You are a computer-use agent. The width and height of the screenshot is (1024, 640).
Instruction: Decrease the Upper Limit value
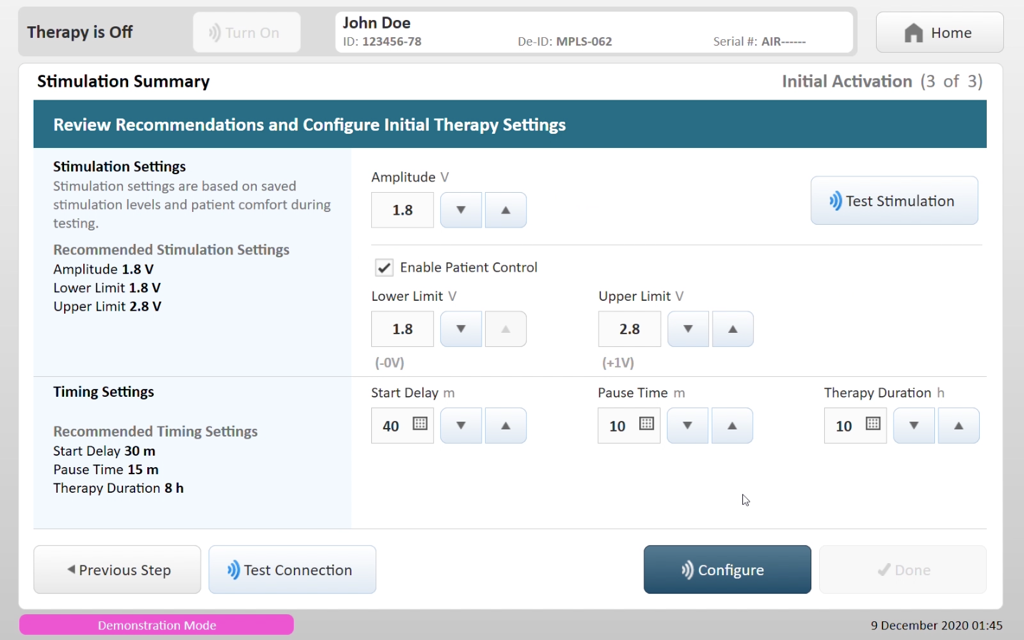[688, 329]
